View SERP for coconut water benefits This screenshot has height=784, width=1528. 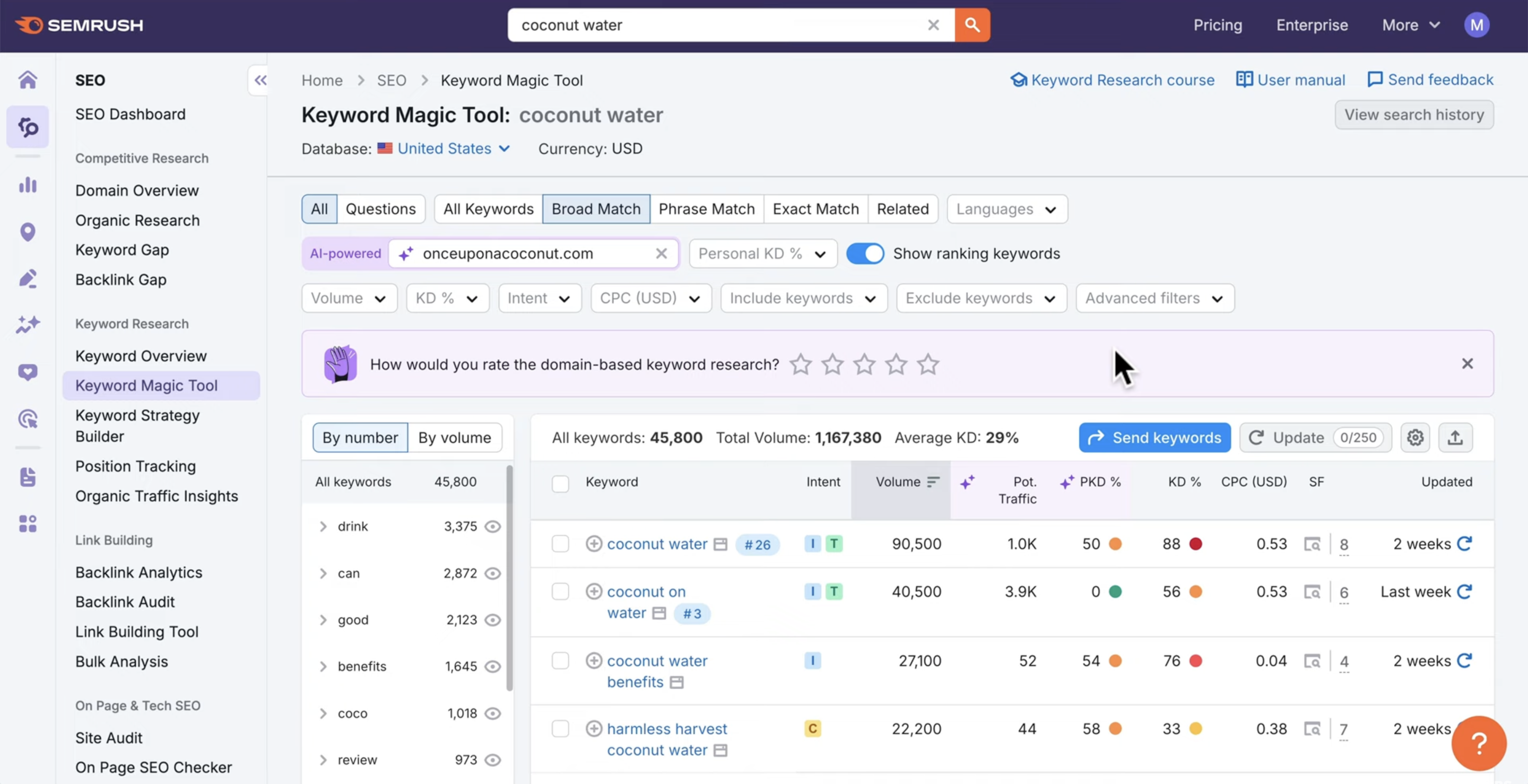(x=1312, y=661)
